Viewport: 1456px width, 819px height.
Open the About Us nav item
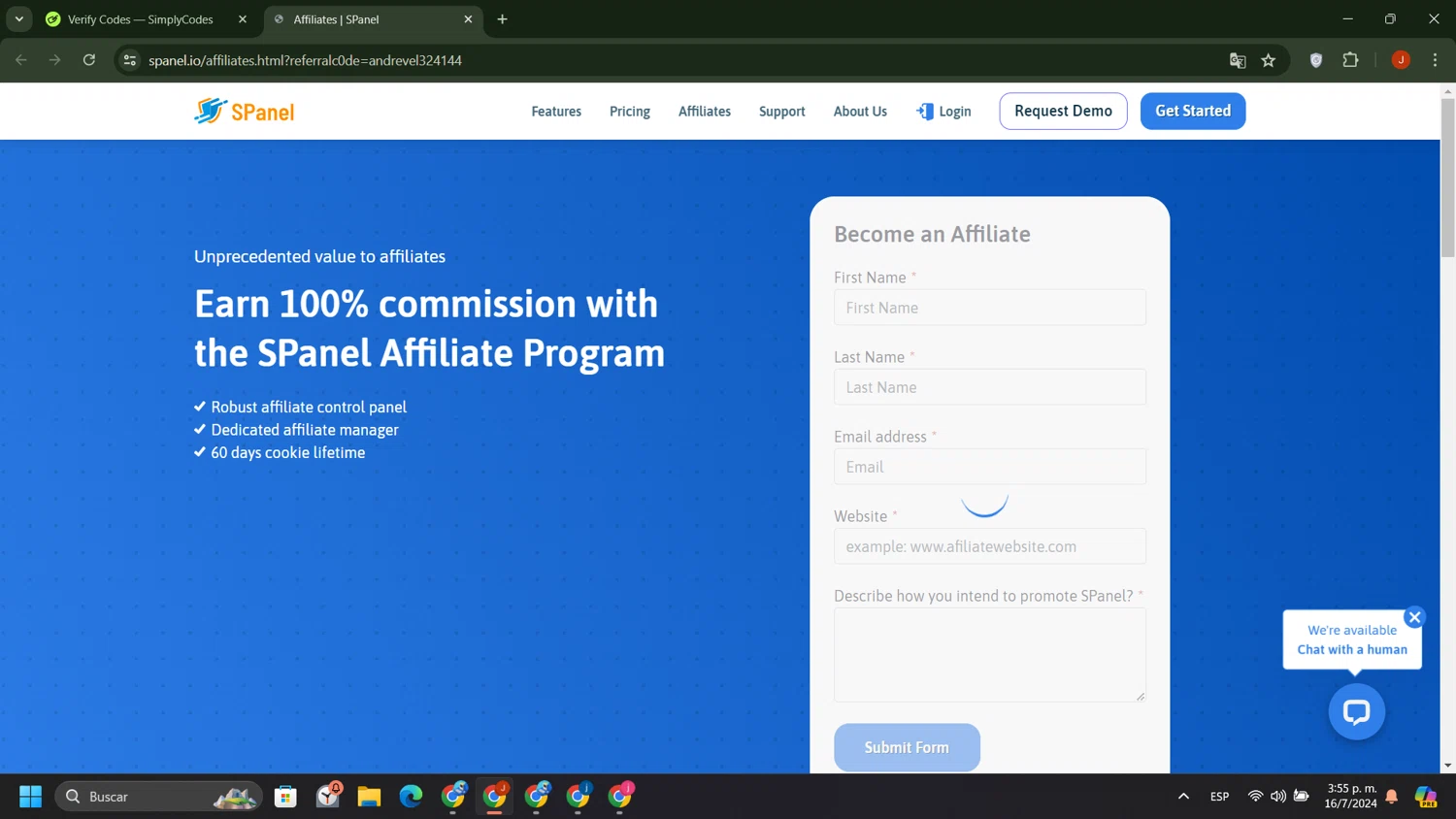pyautogui.click(x=860, y=112)
